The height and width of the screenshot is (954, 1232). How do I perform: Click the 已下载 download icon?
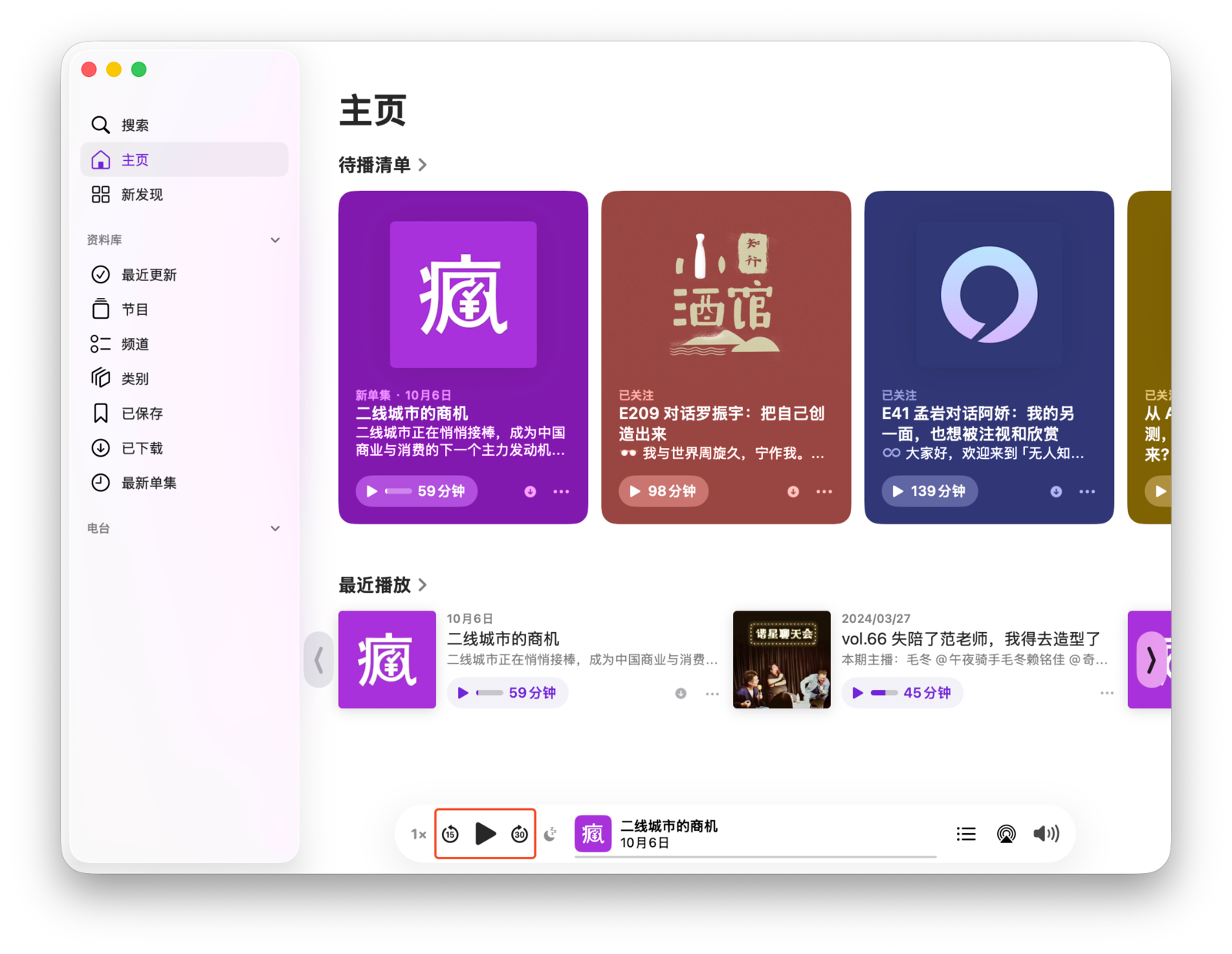[x=100, y=448]
